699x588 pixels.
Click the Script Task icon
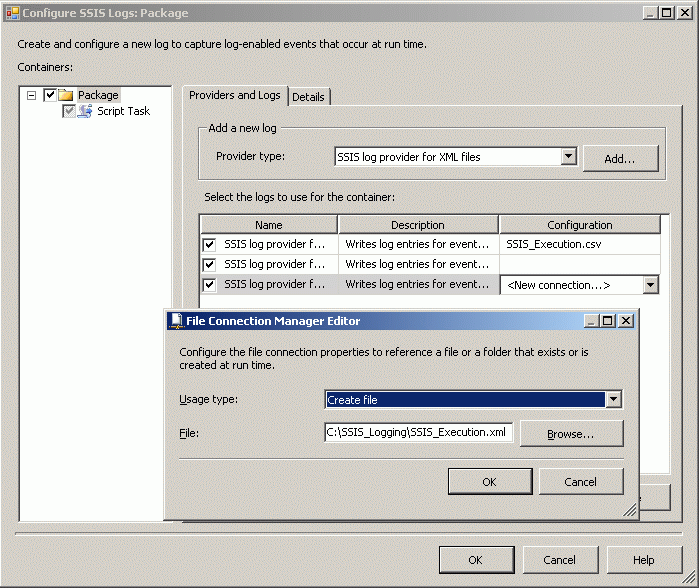click(85, 111)
